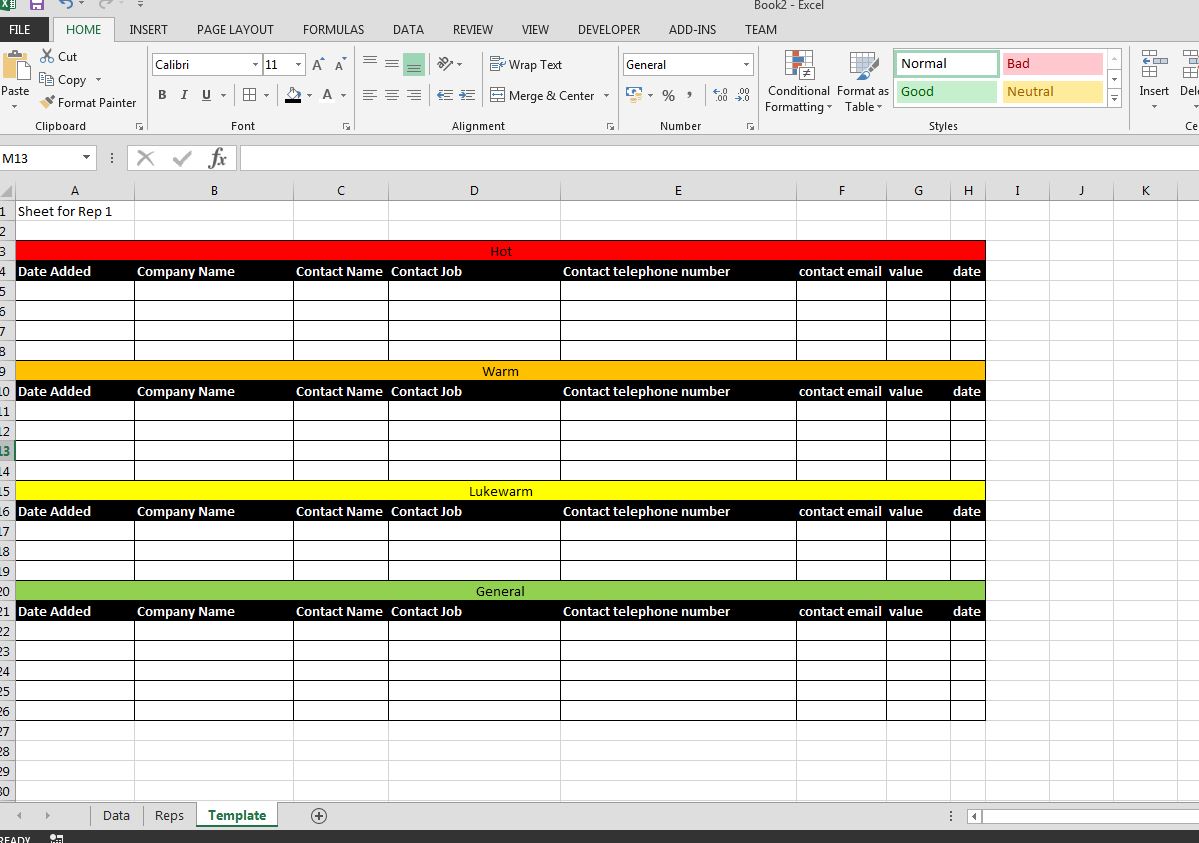Switch to the DEVELOPER tab
Image resolution: width=1199 pixels, height=843 pixels.
(609, 30)
